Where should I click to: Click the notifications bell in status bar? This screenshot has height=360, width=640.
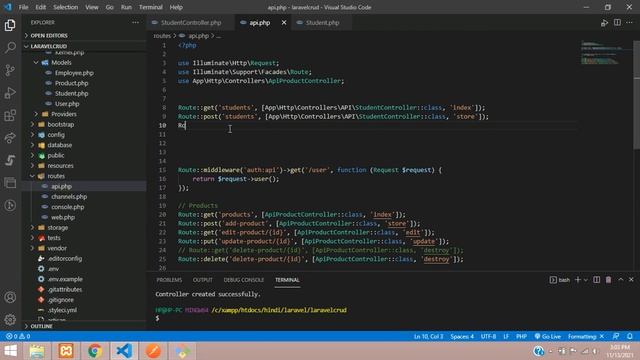click(x=630, y=336)
